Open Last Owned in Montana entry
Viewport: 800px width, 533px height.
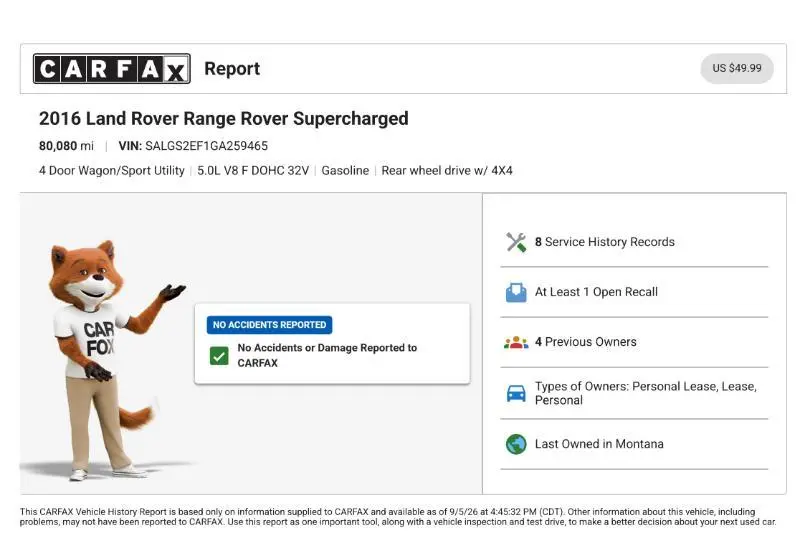click(634, 444)
